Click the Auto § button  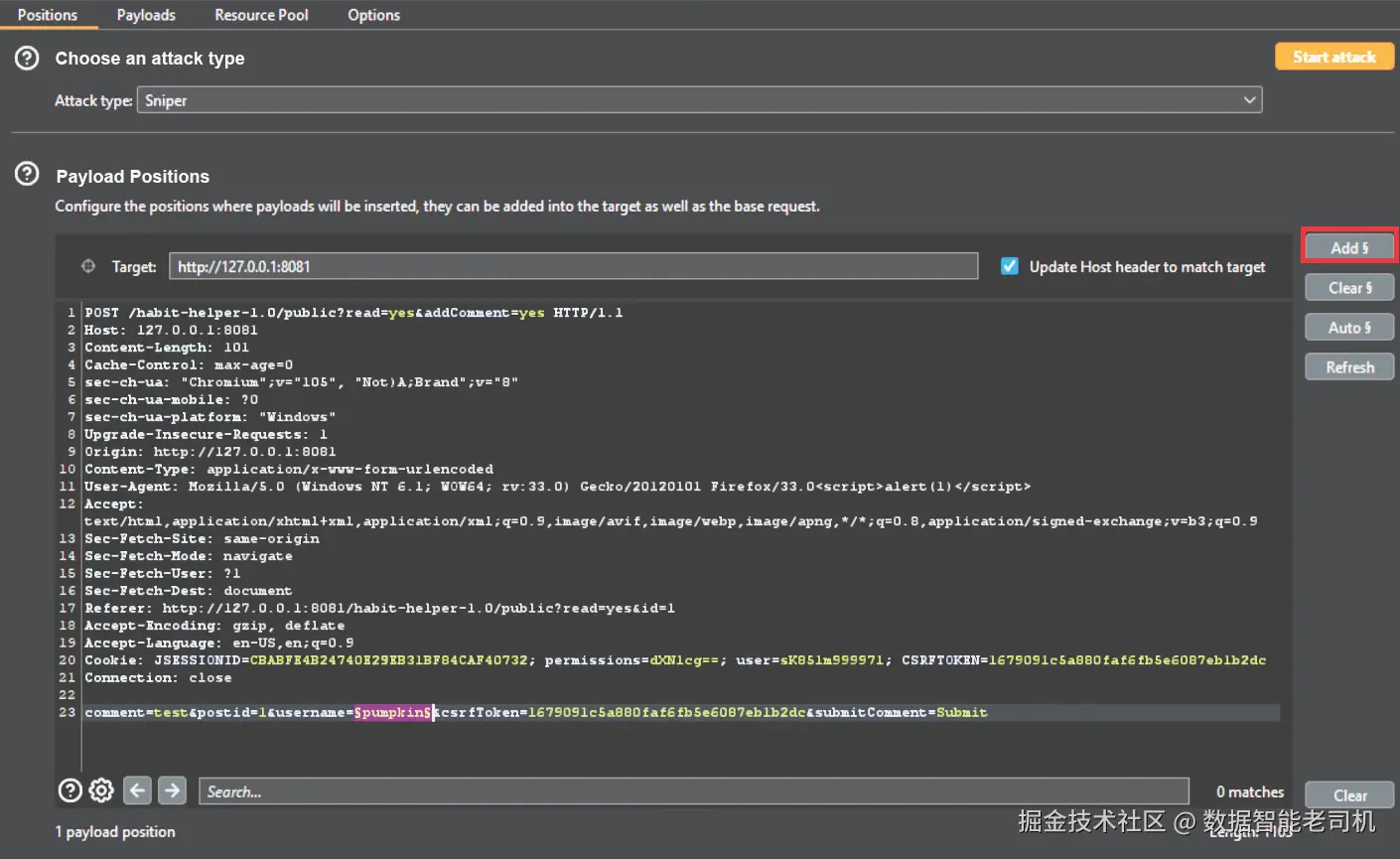click(1349, 327)
